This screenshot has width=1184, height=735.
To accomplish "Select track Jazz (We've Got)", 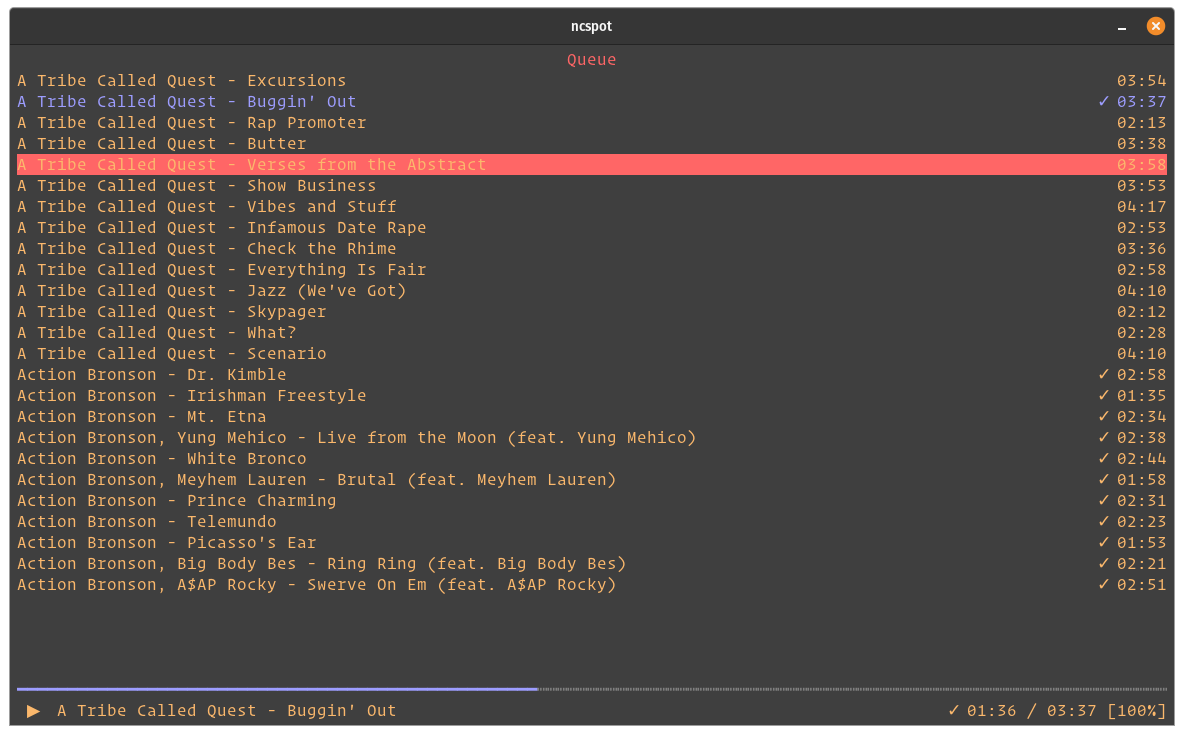I will pyautogui.click(x=592, y=291).
